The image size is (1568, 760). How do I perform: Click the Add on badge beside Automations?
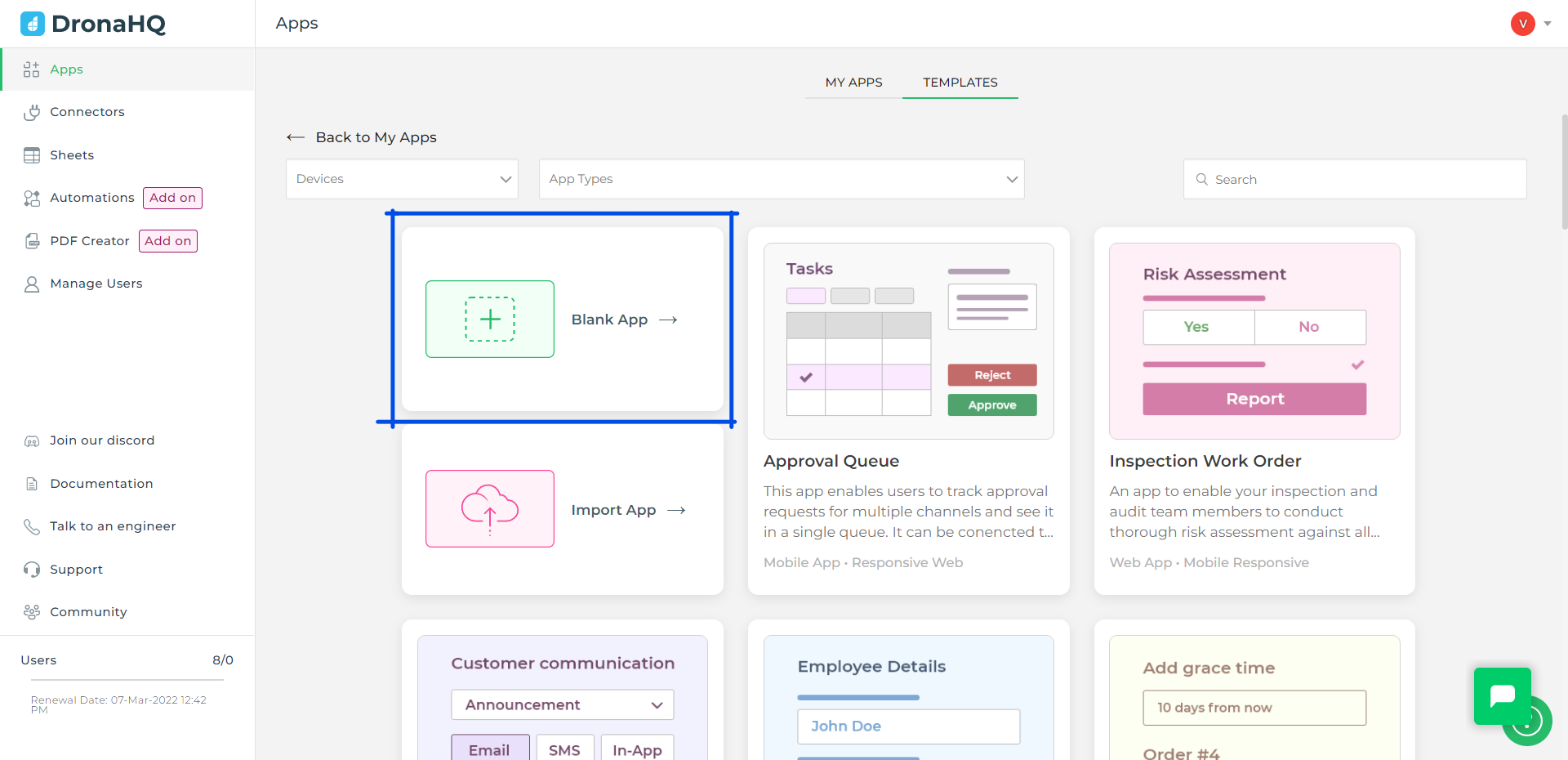[x=172, y=198]
